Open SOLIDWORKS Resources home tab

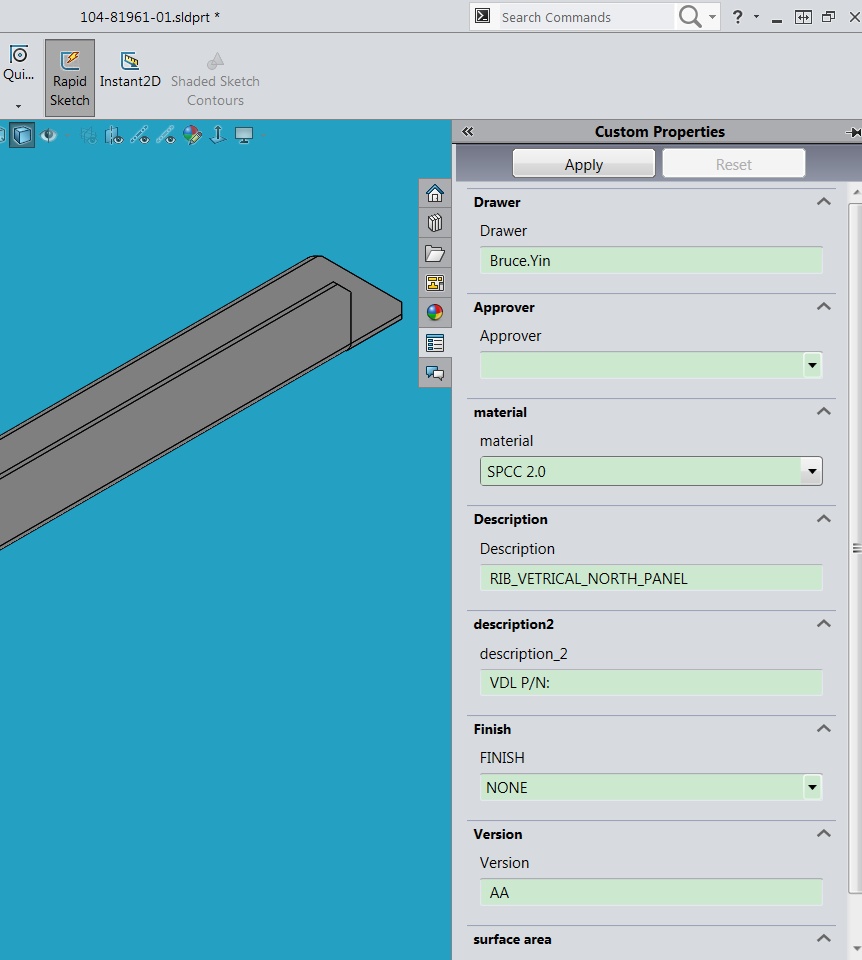[x=435, y=193]
